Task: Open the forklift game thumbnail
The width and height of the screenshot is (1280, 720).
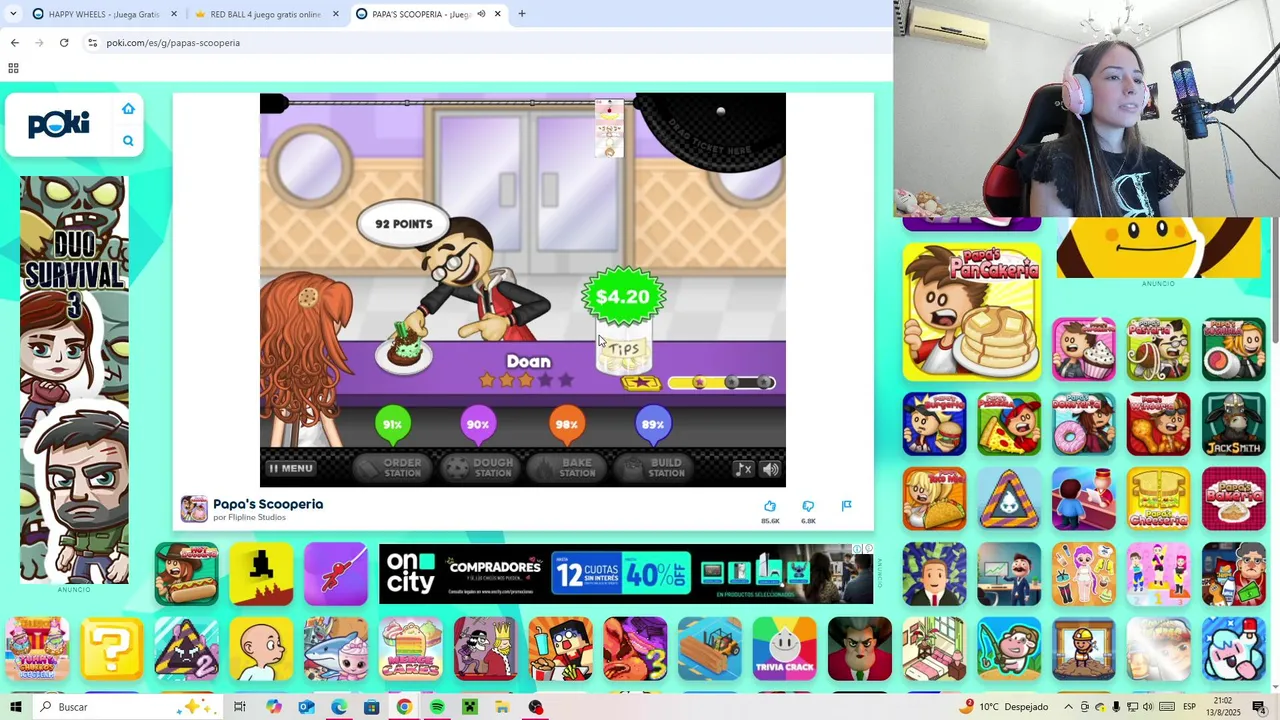Action: pos(710,649)
